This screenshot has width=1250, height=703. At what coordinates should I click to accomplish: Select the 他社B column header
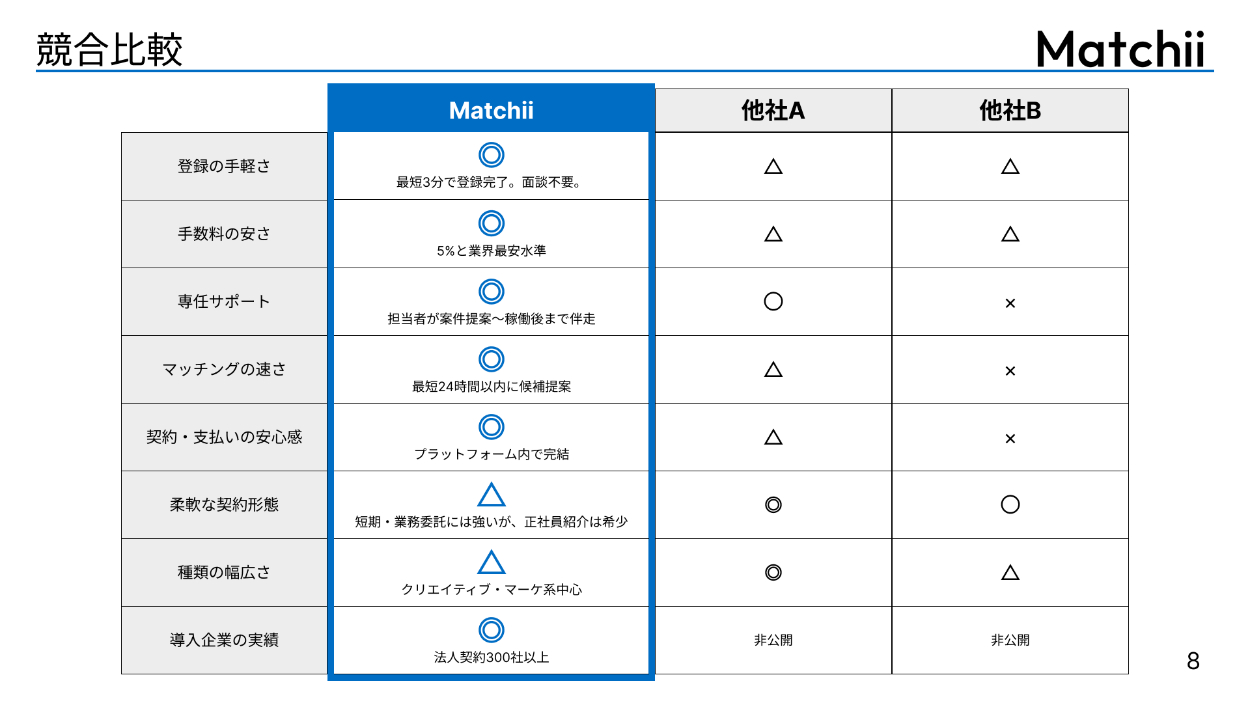pos(1010,110)
